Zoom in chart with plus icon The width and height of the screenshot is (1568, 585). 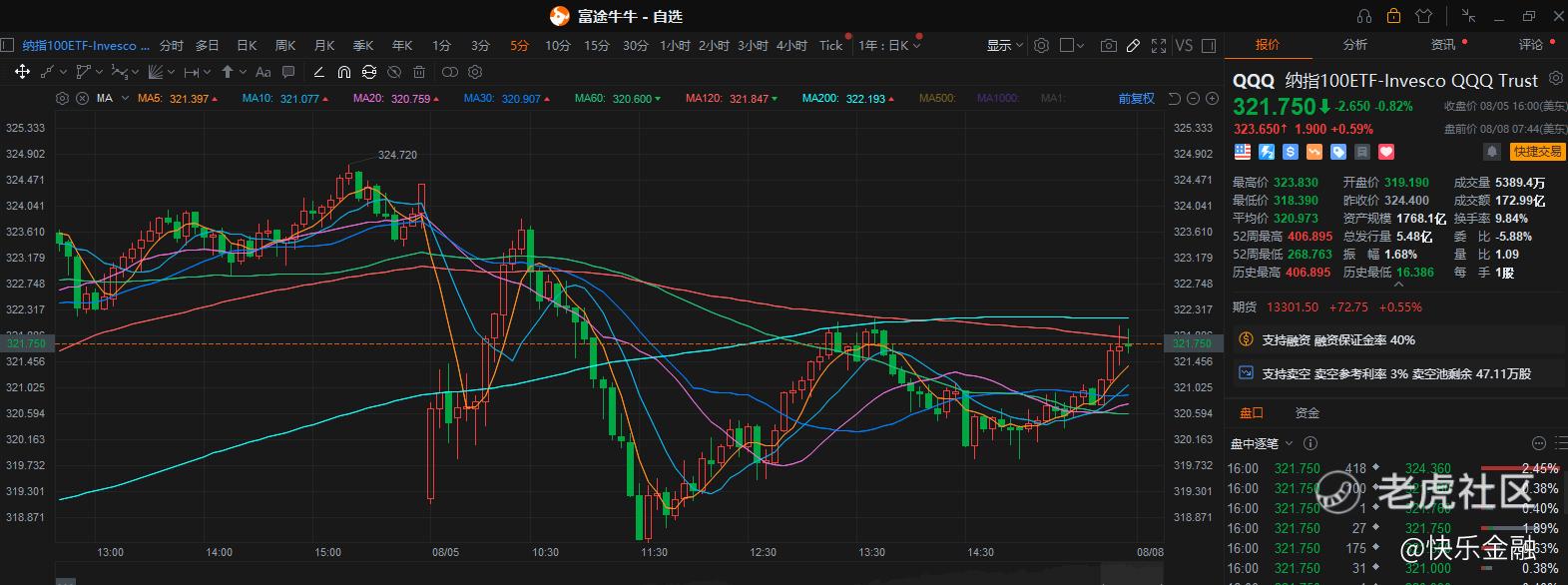click(1213, 99)
